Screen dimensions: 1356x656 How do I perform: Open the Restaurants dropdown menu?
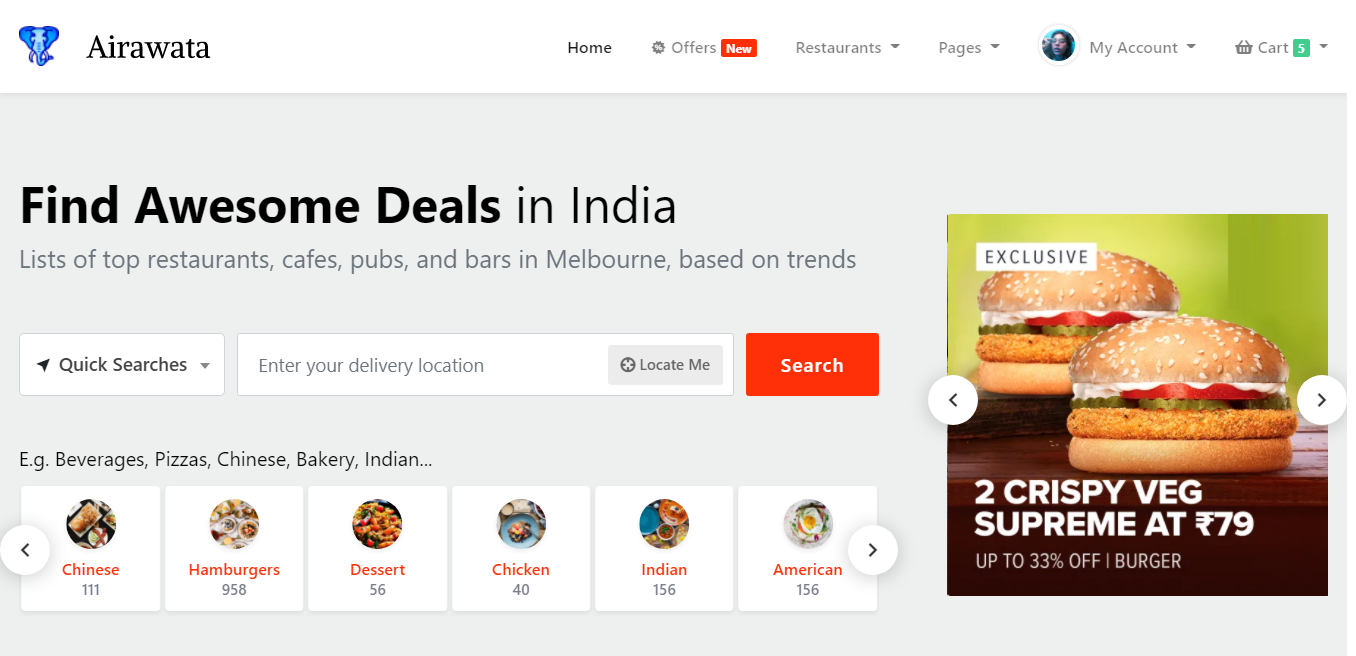(847, 47)
